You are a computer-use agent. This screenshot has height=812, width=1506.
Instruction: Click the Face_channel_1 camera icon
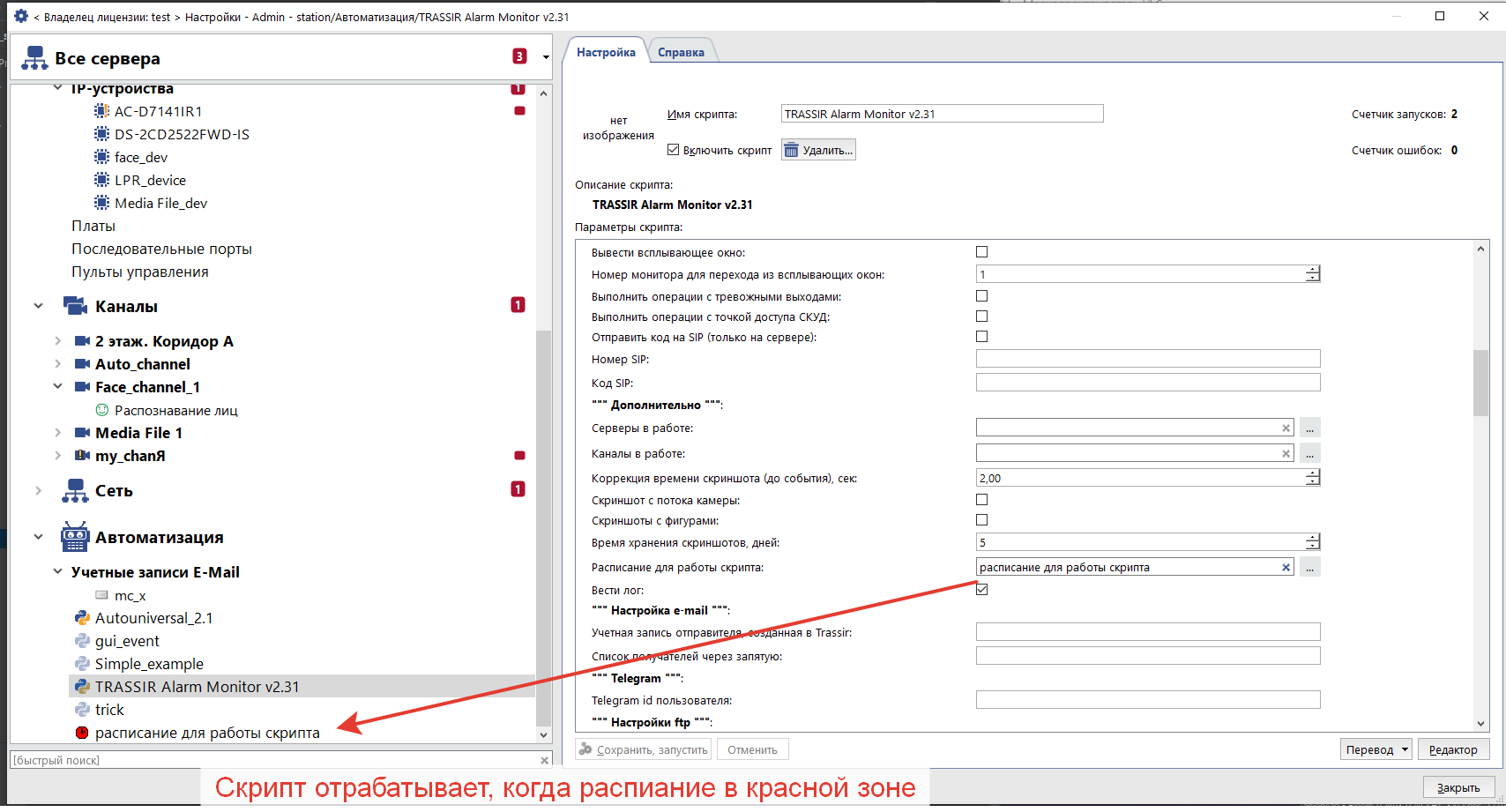tap(82, 387)
